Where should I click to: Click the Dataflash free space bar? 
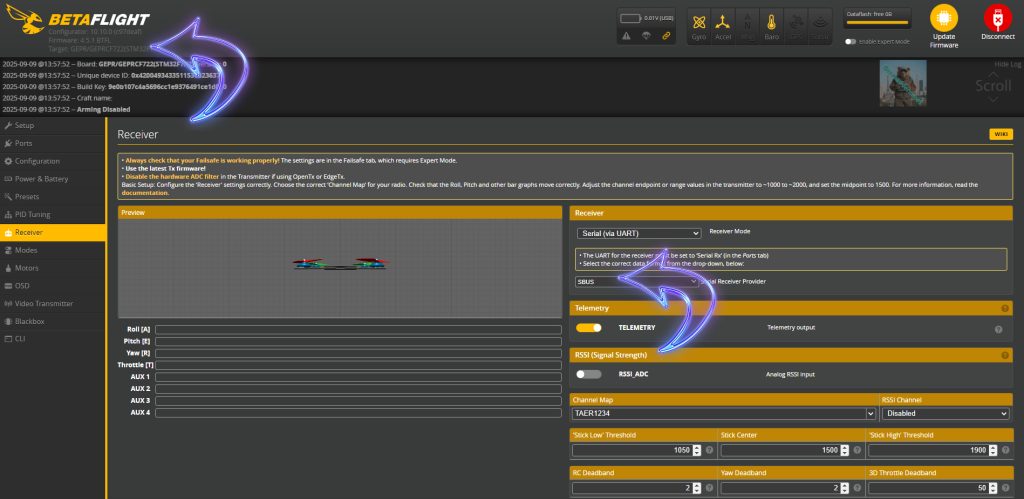click(878, 23)
